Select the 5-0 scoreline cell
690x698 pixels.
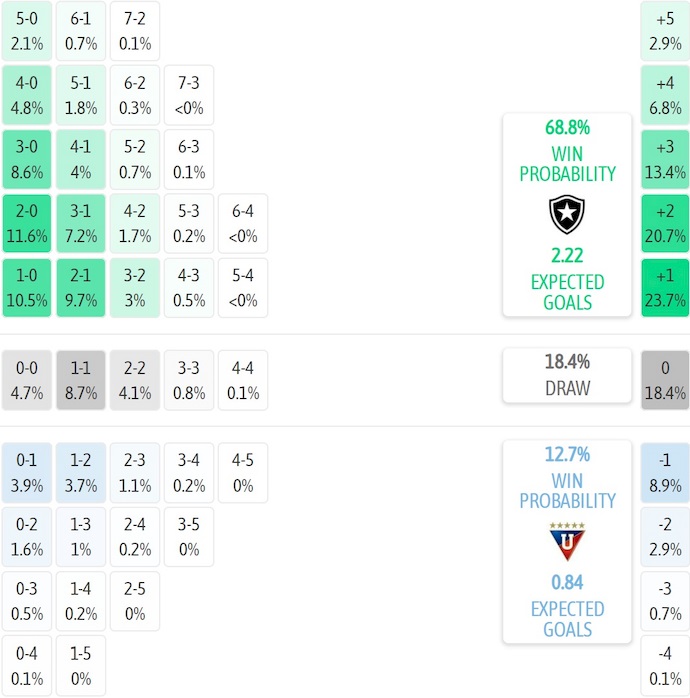[27, 31]
